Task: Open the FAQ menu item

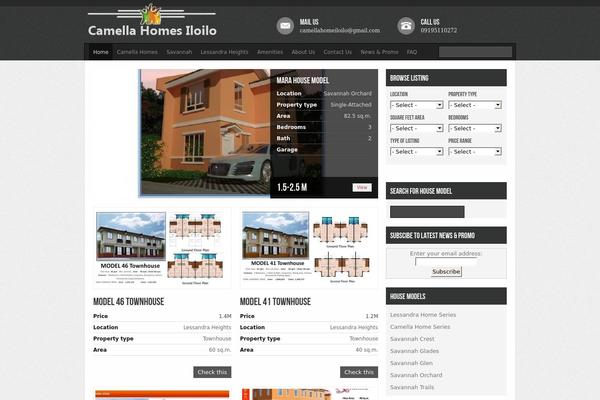Action: tap(412, 52)
